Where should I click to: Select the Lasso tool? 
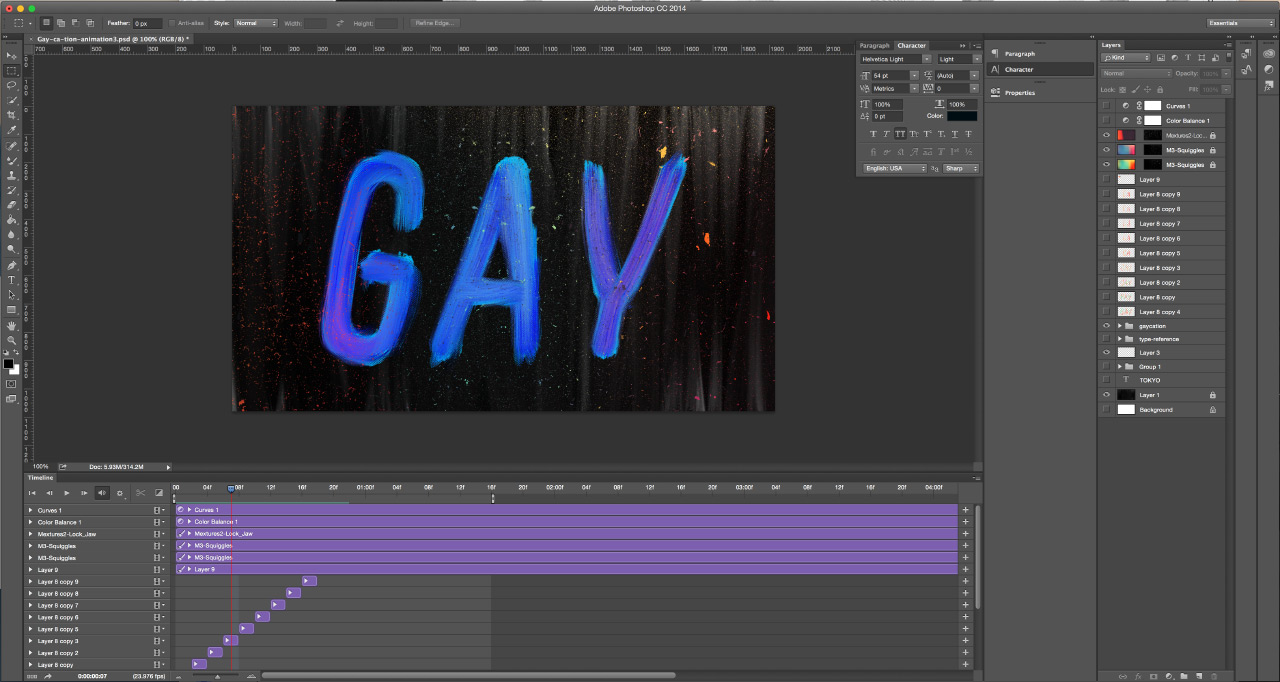pyautogui.click(x=12, y=86)
